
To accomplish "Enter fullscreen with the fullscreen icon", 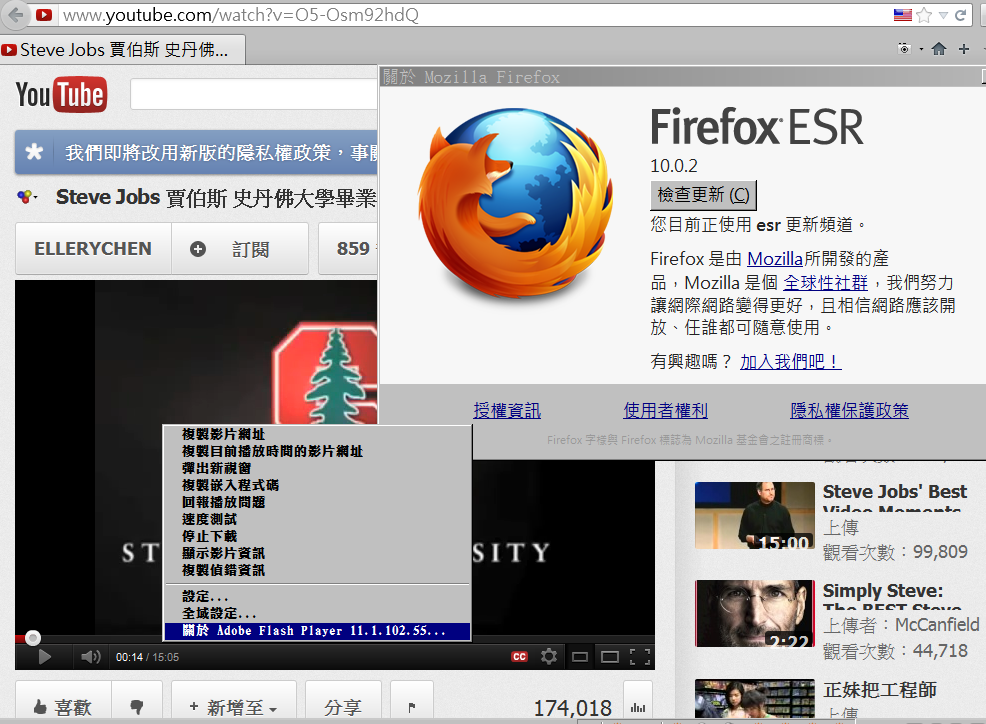I will (x=640, y=657).
